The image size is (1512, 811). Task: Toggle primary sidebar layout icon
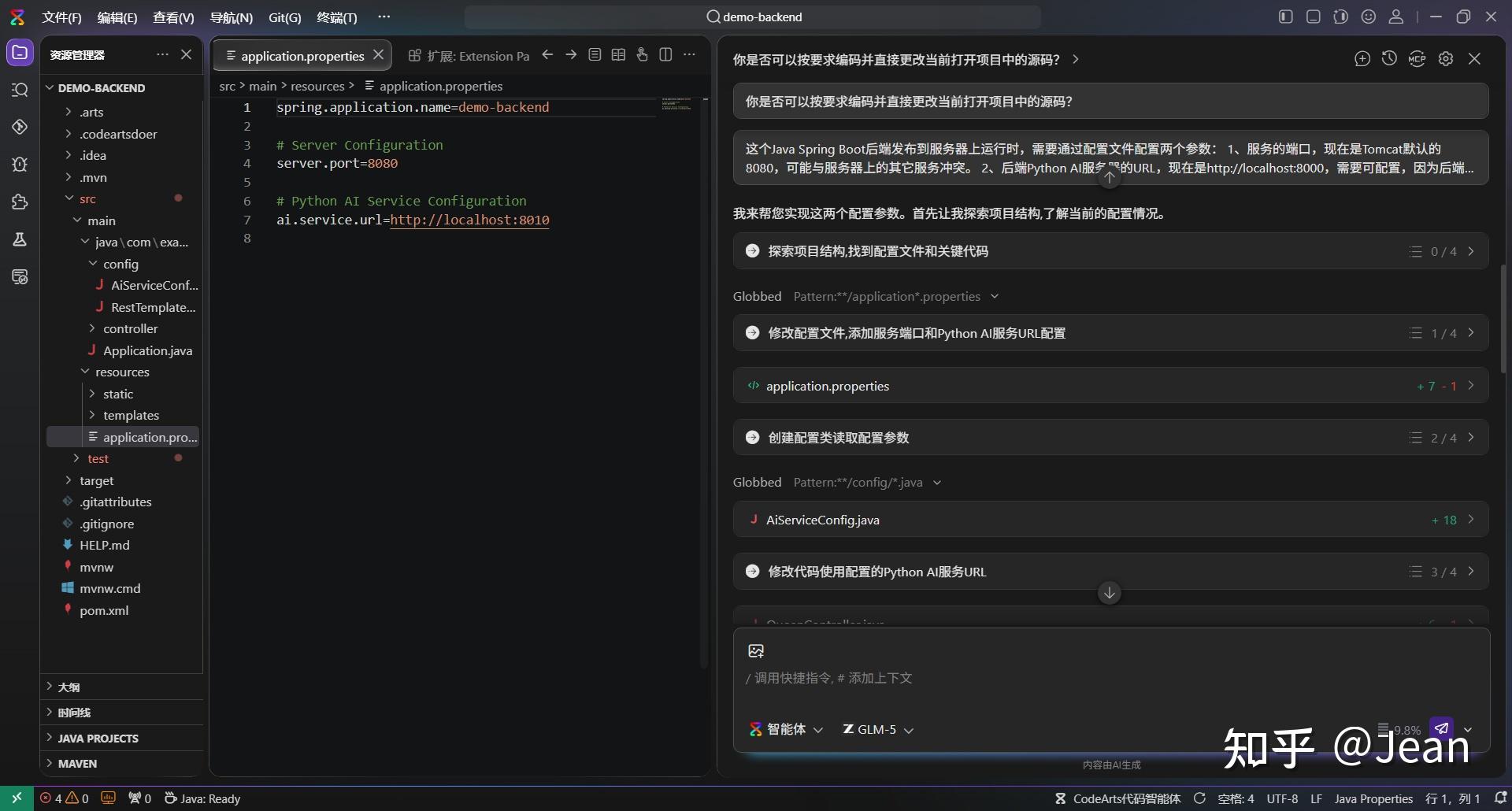(x=1285, y=17)
